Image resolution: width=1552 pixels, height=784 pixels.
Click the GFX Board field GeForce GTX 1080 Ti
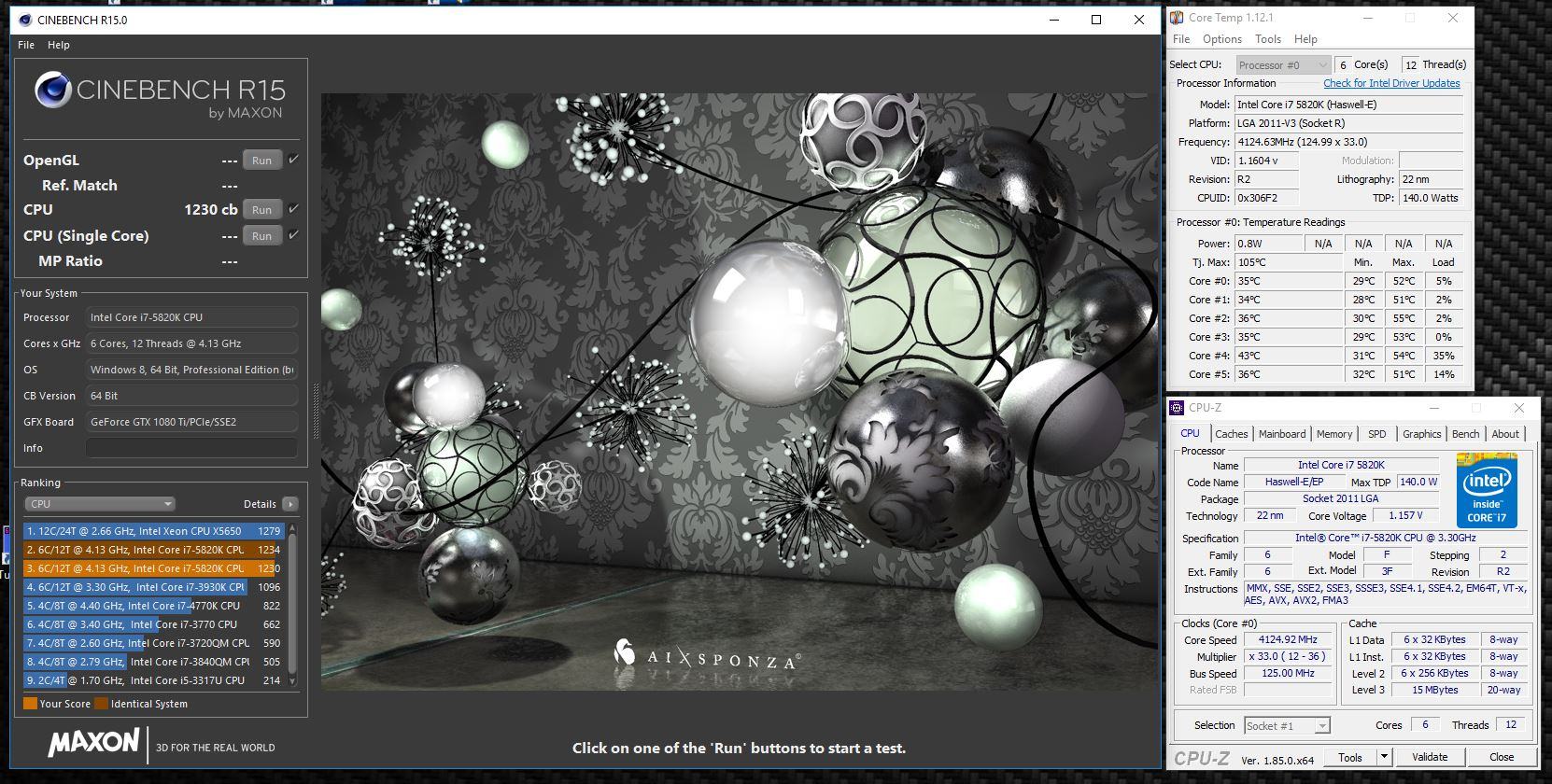[x=191, y=422]
